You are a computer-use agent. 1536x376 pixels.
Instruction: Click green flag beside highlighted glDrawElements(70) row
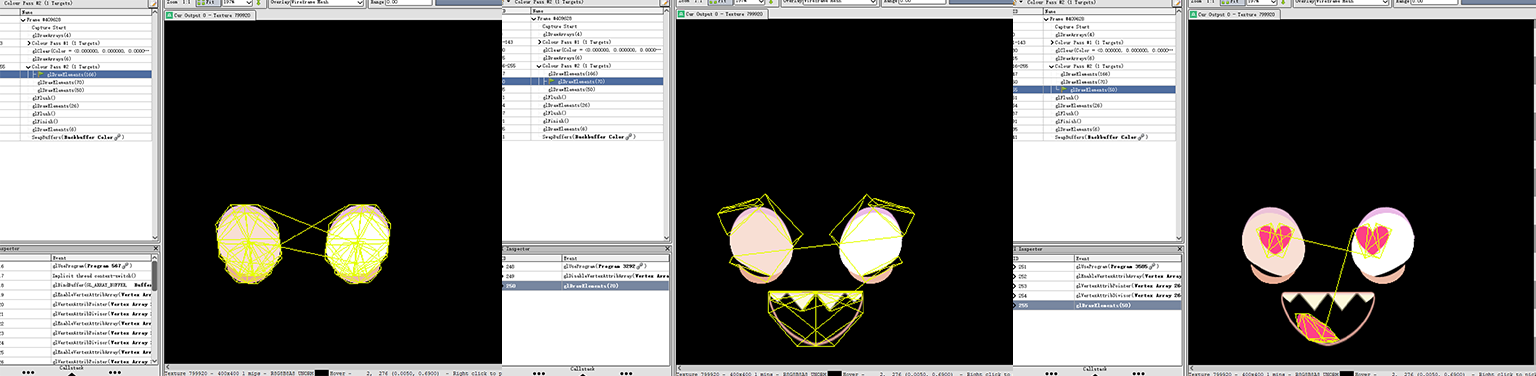551,81
